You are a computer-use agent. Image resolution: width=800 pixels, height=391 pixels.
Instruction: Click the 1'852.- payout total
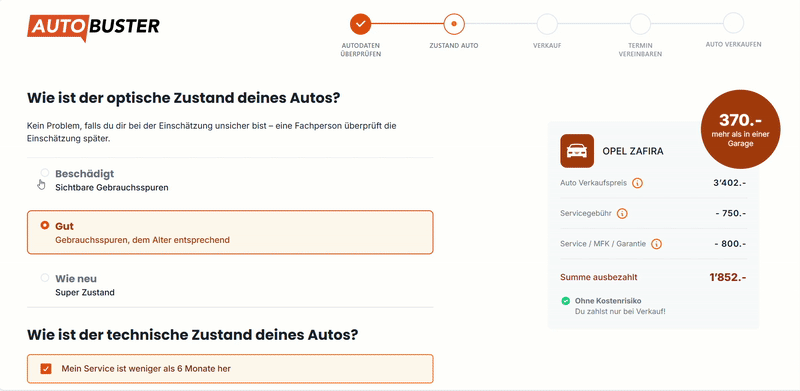[728, 278]
